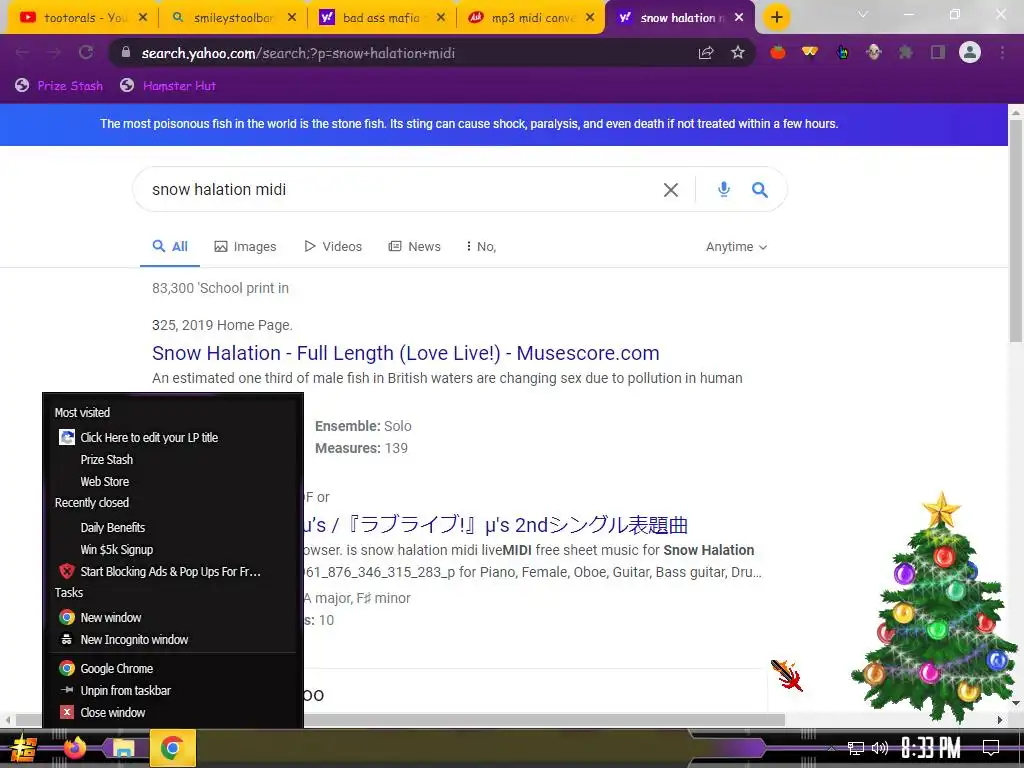Screen dimensions: 1024x768
Task: Show hidden tray icons chevron
Action: pos(831,749)
